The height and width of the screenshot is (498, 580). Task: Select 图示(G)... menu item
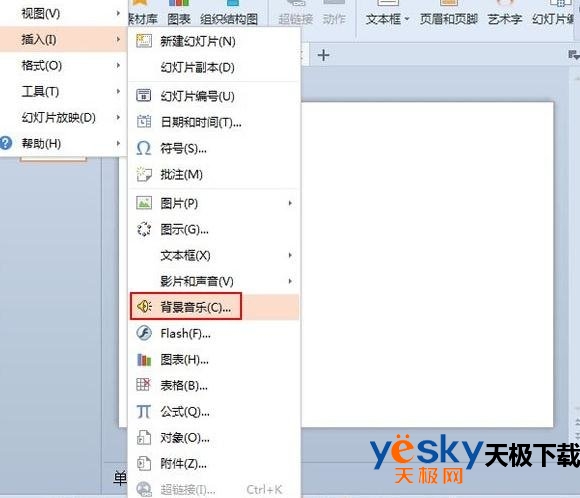[x=214, y=229]
